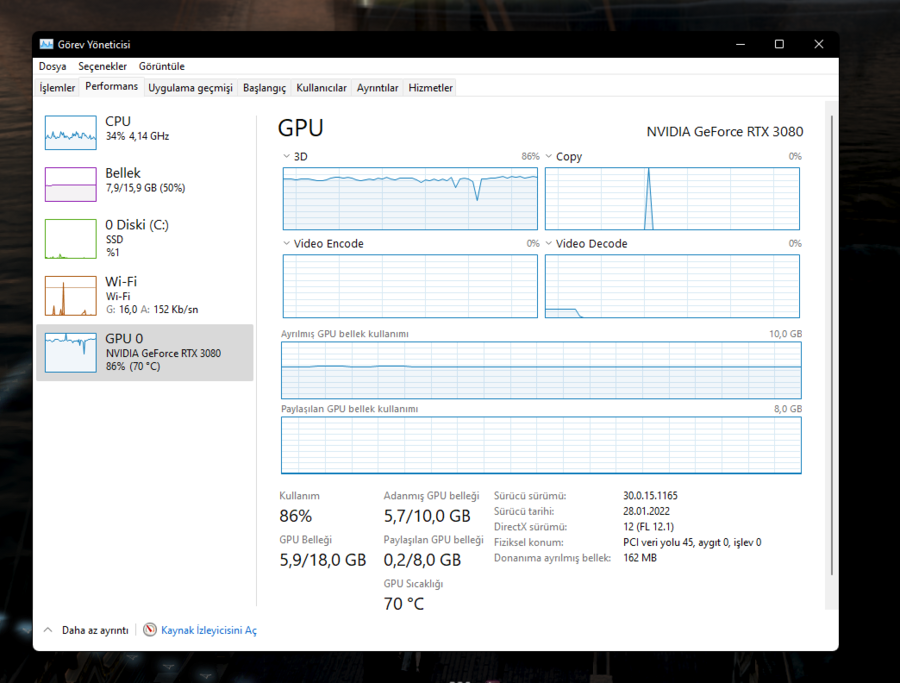The width and height of the screenshot is (900, 683).
Task: Click the Paylaşılan GPU bellek kullanımı graph
Action: coord(541,445)
